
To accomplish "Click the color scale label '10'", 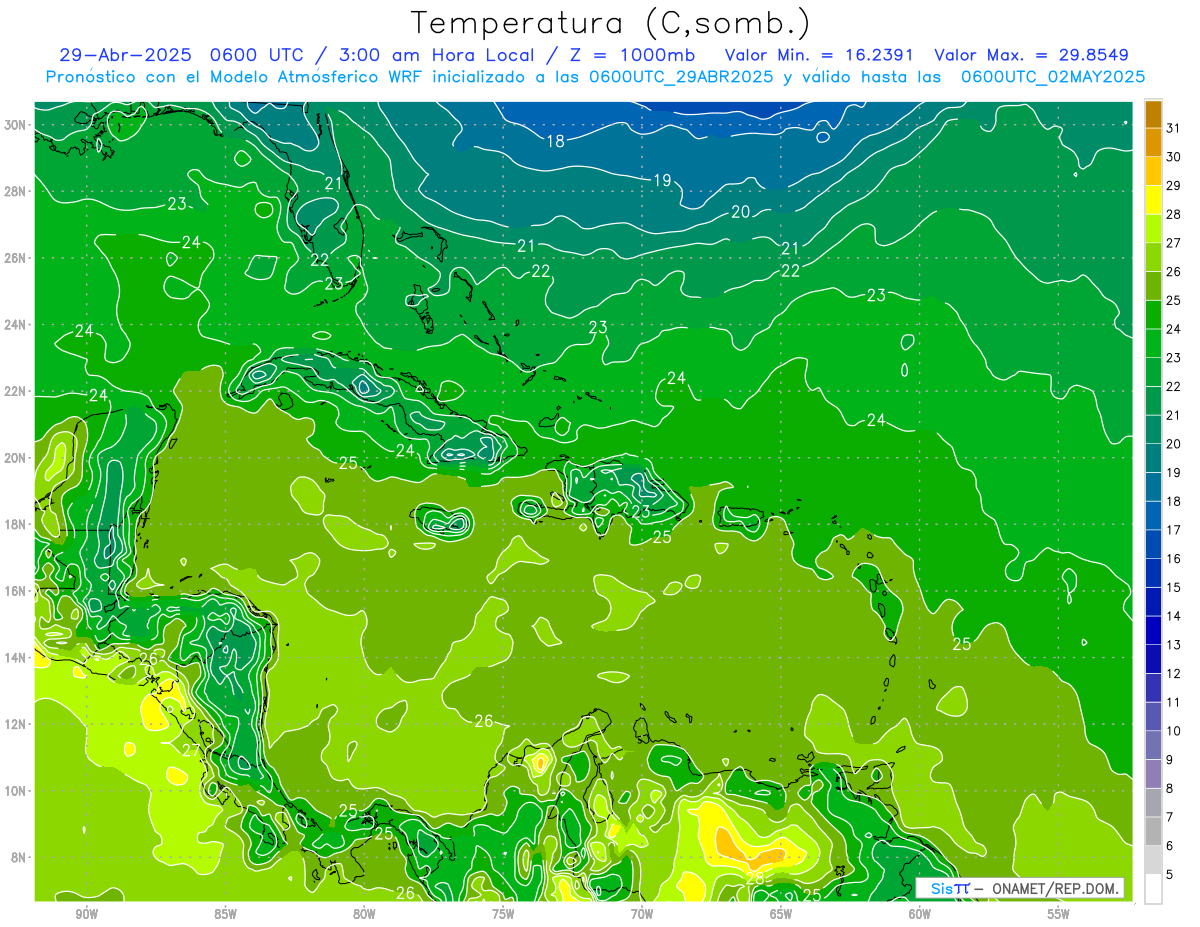I will click(x=1174, y=731).
